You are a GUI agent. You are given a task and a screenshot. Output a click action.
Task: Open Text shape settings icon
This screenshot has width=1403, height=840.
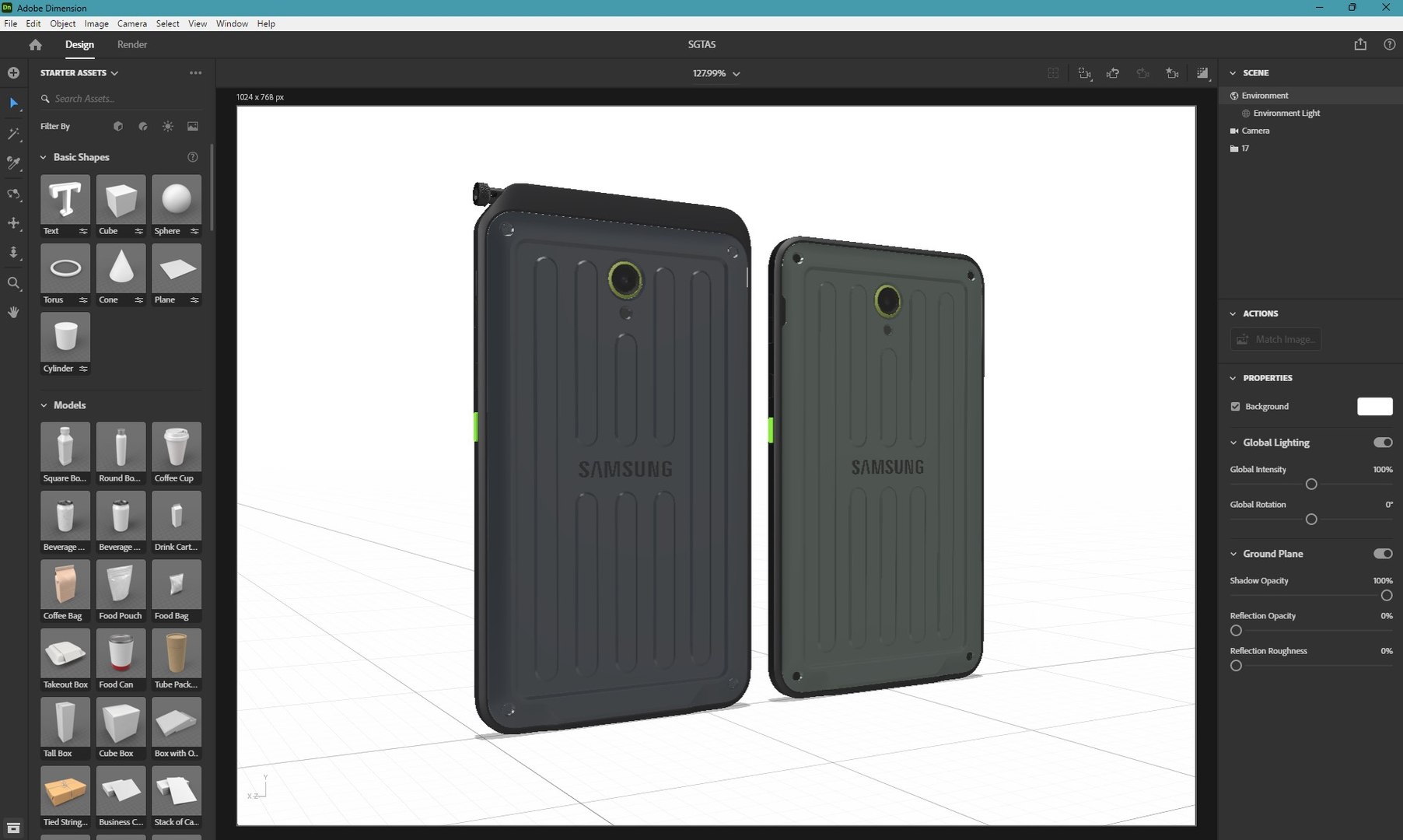point(83,231)
